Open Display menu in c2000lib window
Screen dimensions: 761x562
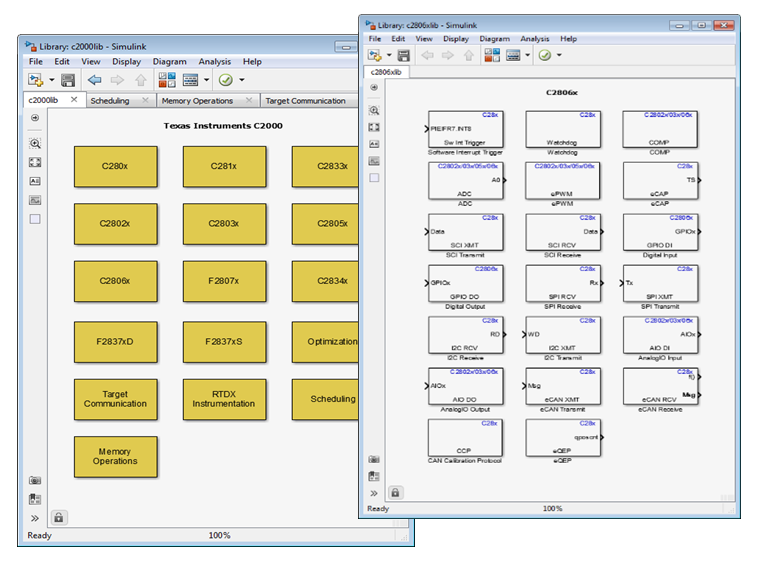pyautogui.click(x=126, y=62)
